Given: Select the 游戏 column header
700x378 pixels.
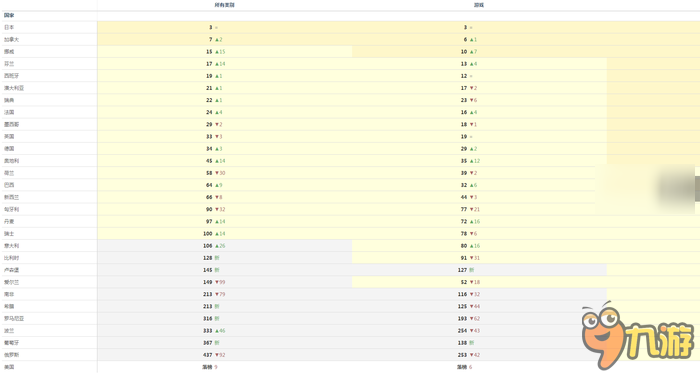Looking at the screenshot, I should click(479, 5).
